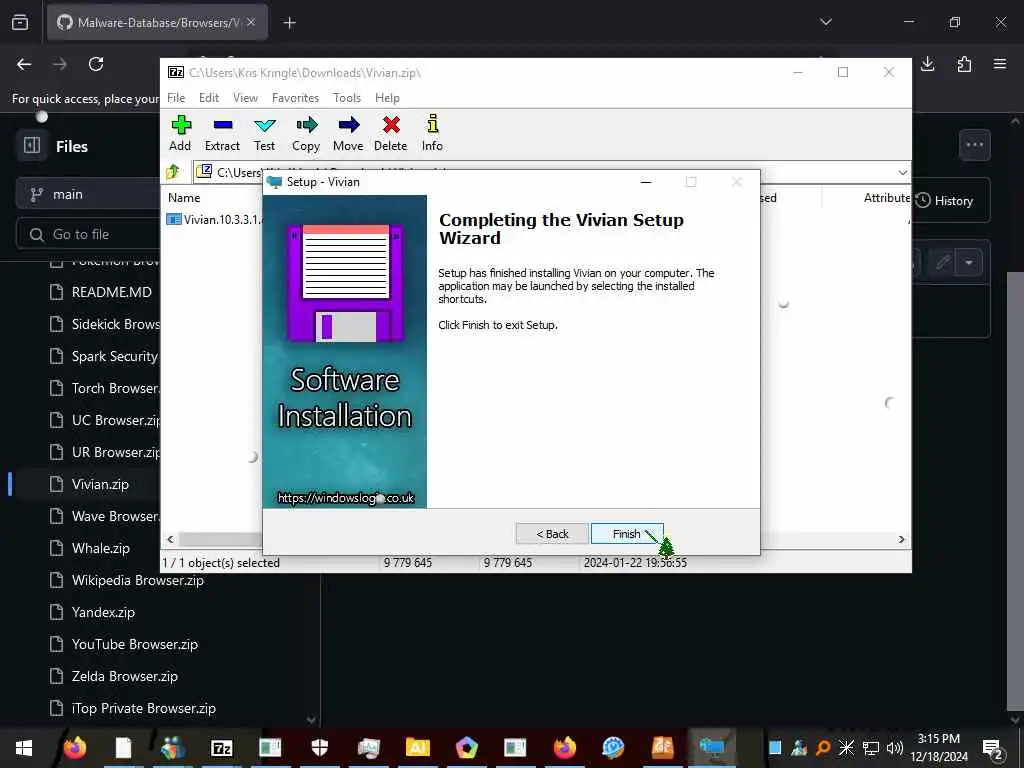Open the browser extensions icon
The height and width of the screenshot is (768, 1024).
point(964,64)
